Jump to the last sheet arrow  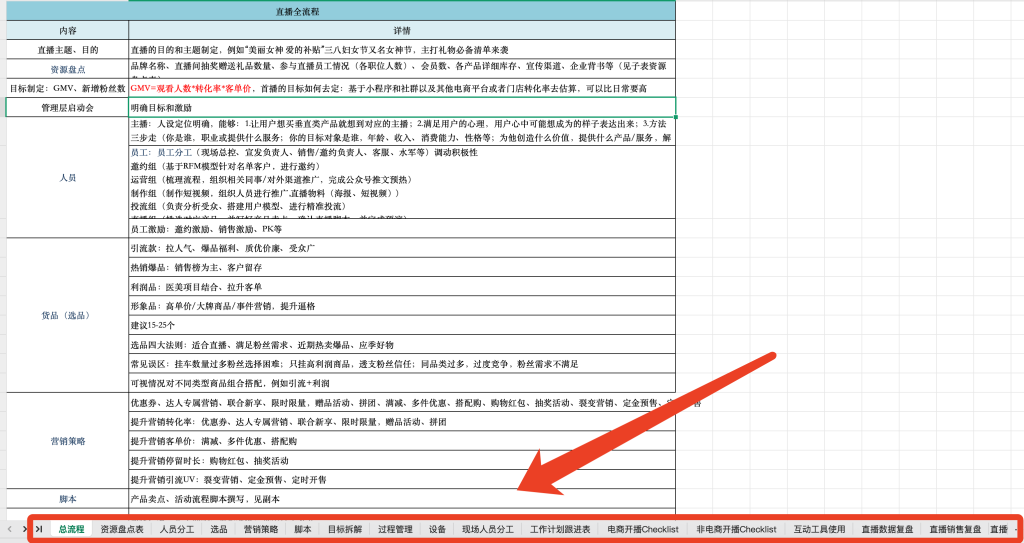click(x=39, y=529)
